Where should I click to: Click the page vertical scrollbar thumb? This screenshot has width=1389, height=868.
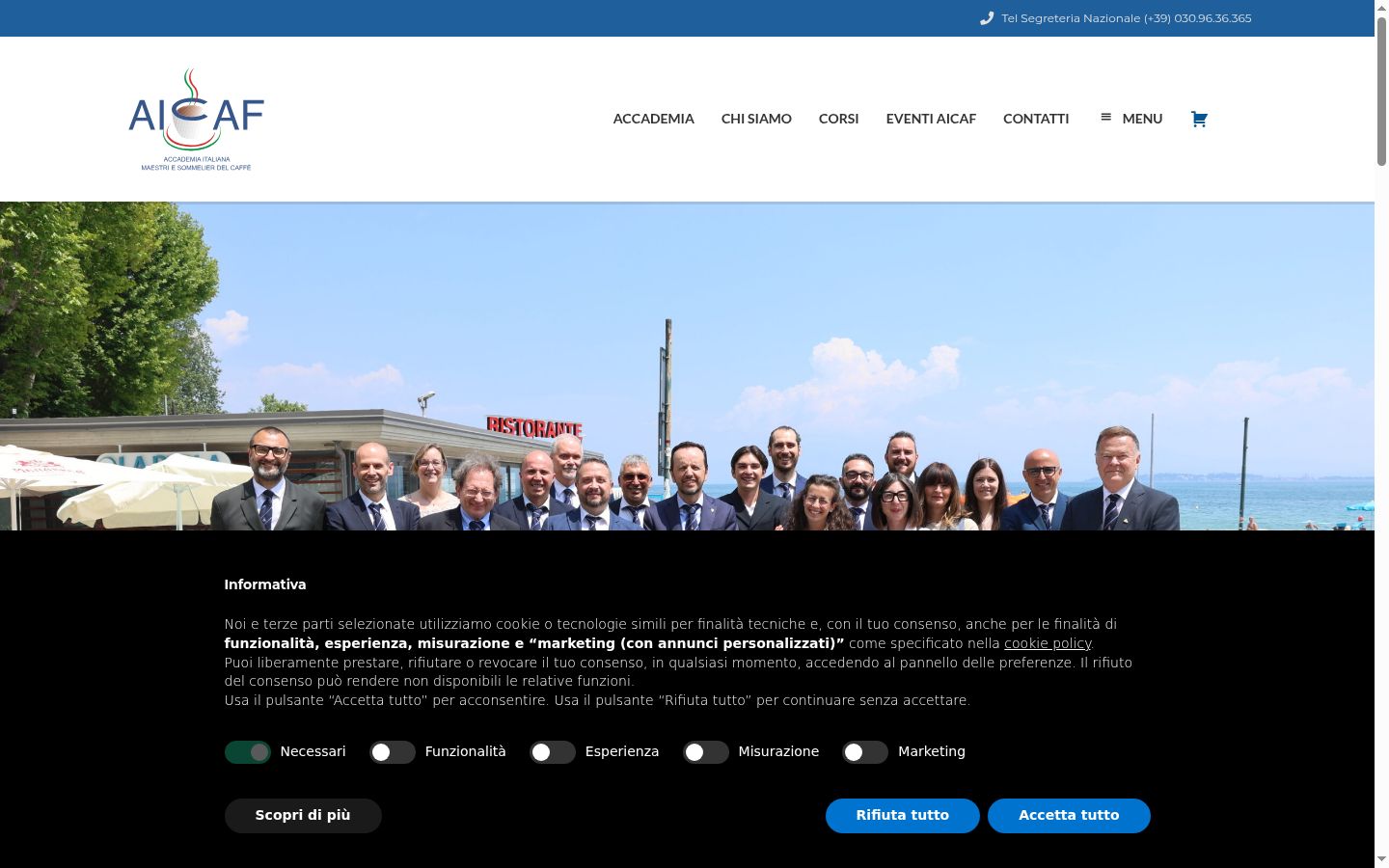[1381, 92]
